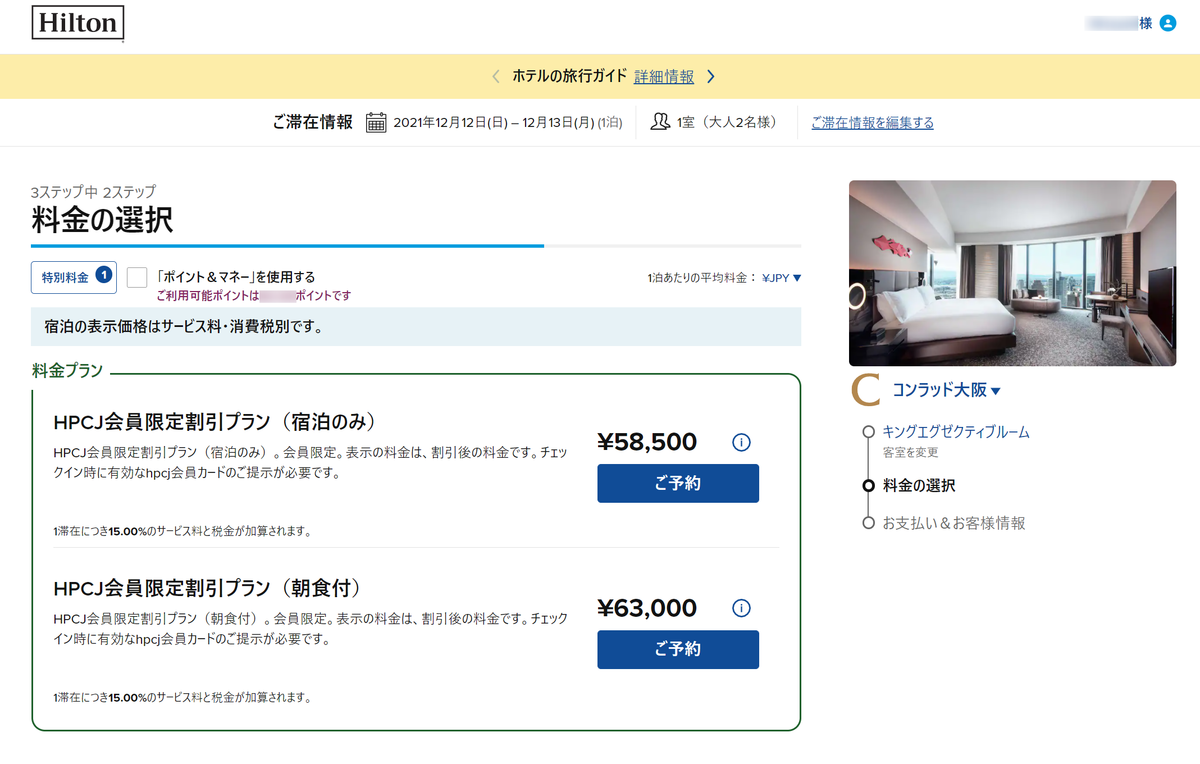The image size is (1200, 764).
Task: Click the 特別料金 button
Action: tap(74, 277)
